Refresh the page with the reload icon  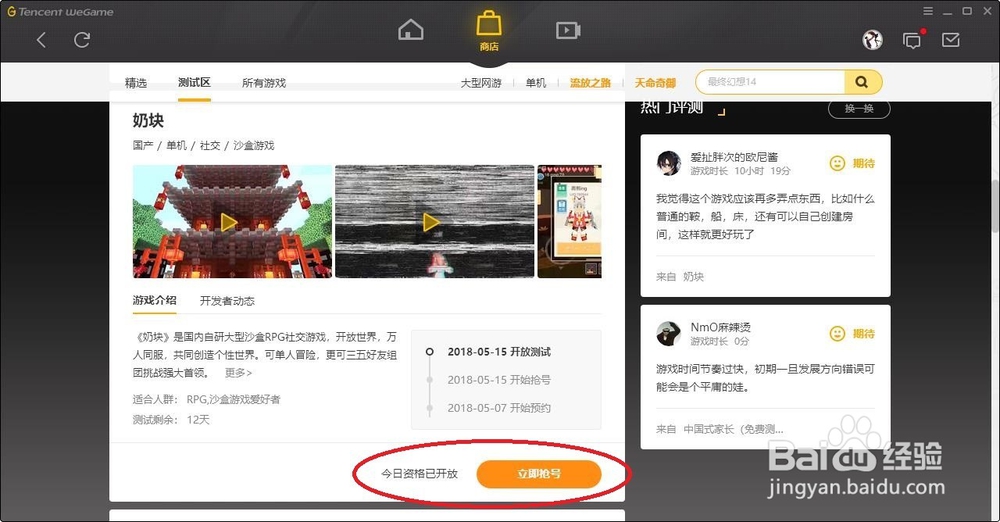(x=82, y=40)
